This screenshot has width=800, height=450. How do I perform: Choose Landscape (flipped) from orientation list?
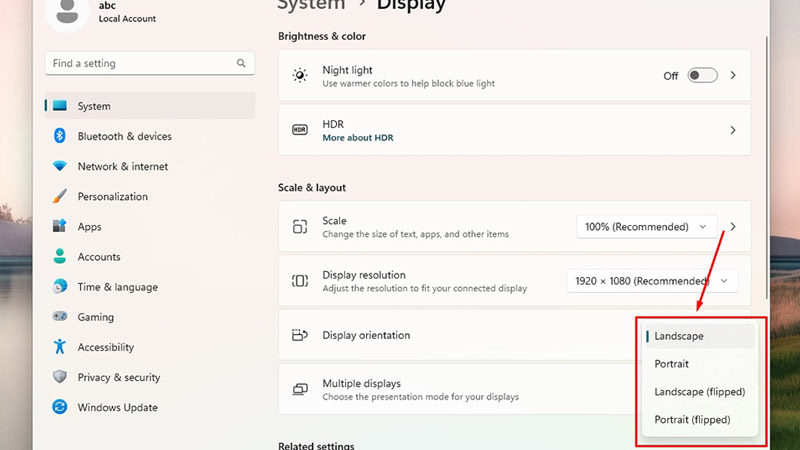(x=699, y=392)
